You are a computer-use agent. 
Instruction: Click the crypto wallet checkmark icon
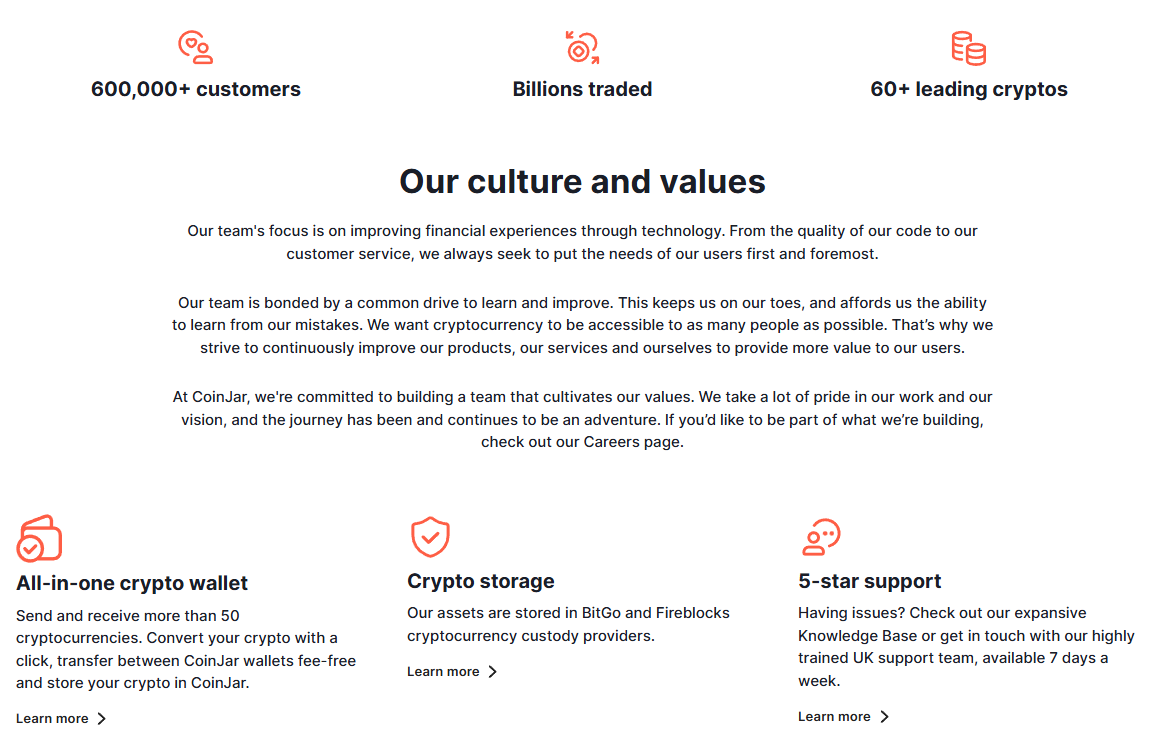pos(39,538)
